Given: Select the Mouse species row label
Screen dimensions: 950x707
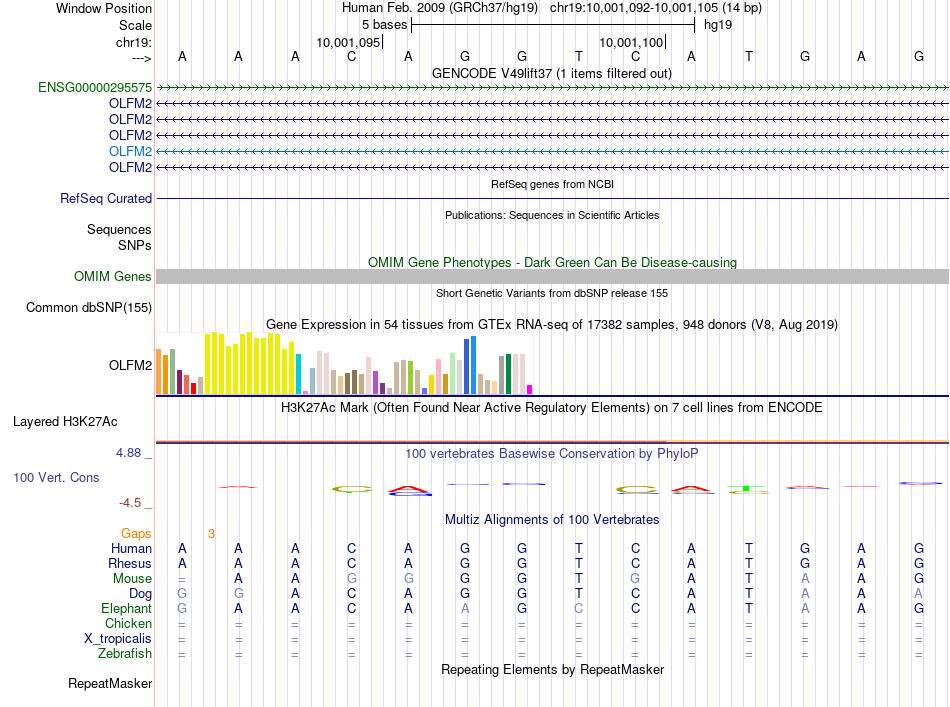Looking at the screenshot, I should 132,579.
